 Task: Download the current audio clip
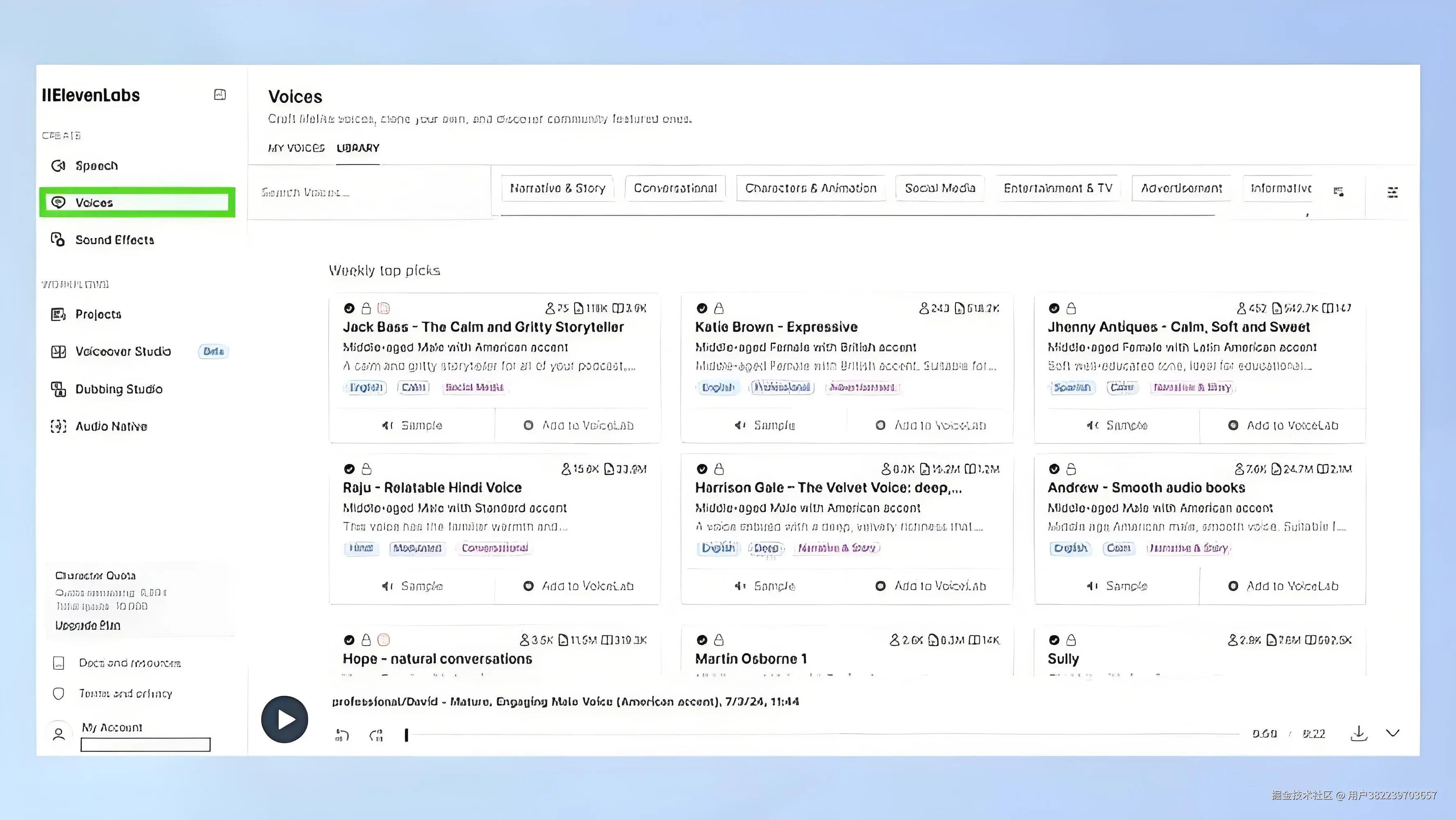[x=1358, y=733]
